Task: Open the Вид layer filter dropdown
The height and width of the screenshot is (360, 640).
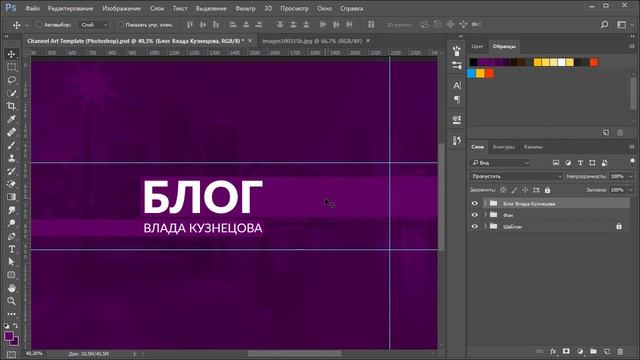Action: point(500,163)
